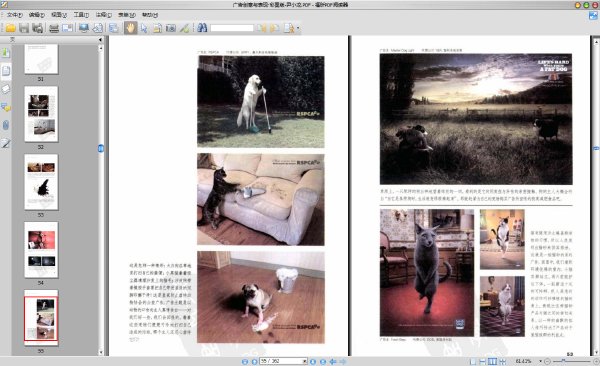Click the blue icon at top-right corner
This screenshot has height=366, width=600.
(x=593, y=16)
